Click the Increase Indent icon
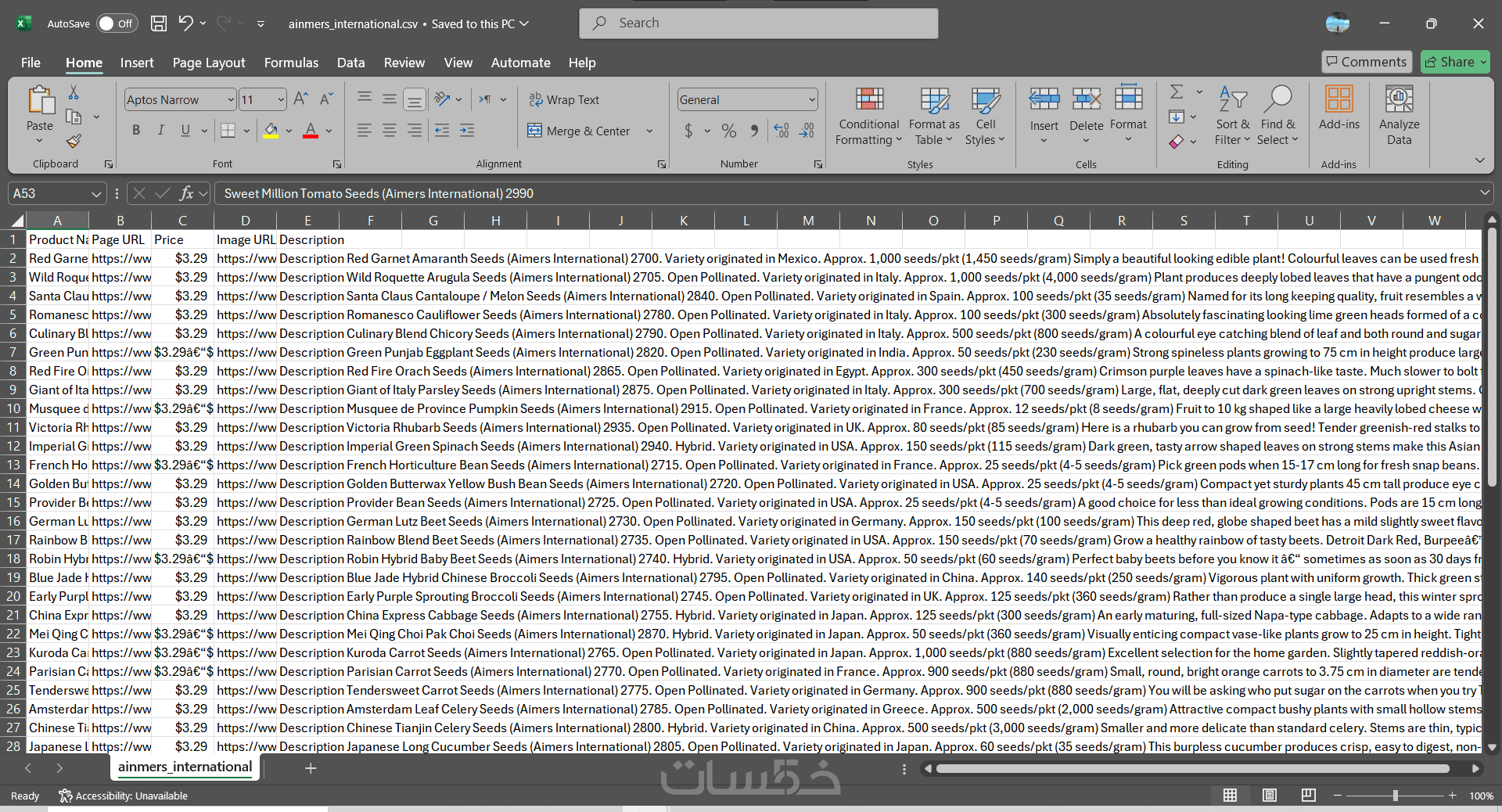1502x812 pixels. tap(467, 131)
